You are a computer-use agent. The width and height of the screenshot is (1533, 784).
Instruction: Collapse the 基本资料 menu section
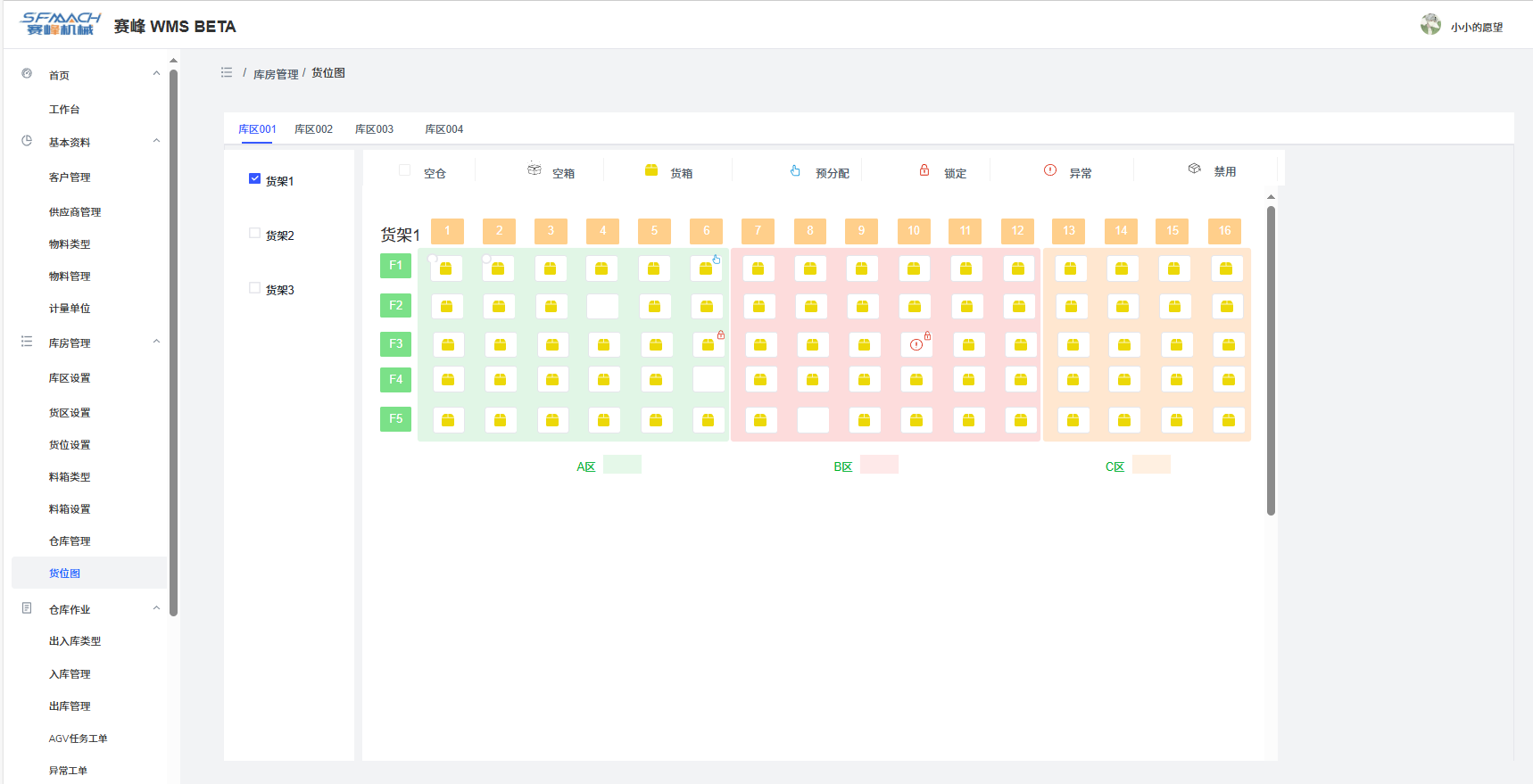pyautogui.click(x=156, y=141)
